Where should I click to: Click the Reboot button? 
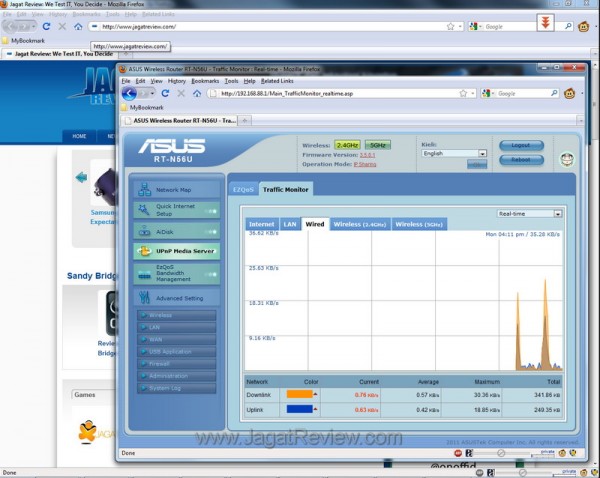point(521,160)
